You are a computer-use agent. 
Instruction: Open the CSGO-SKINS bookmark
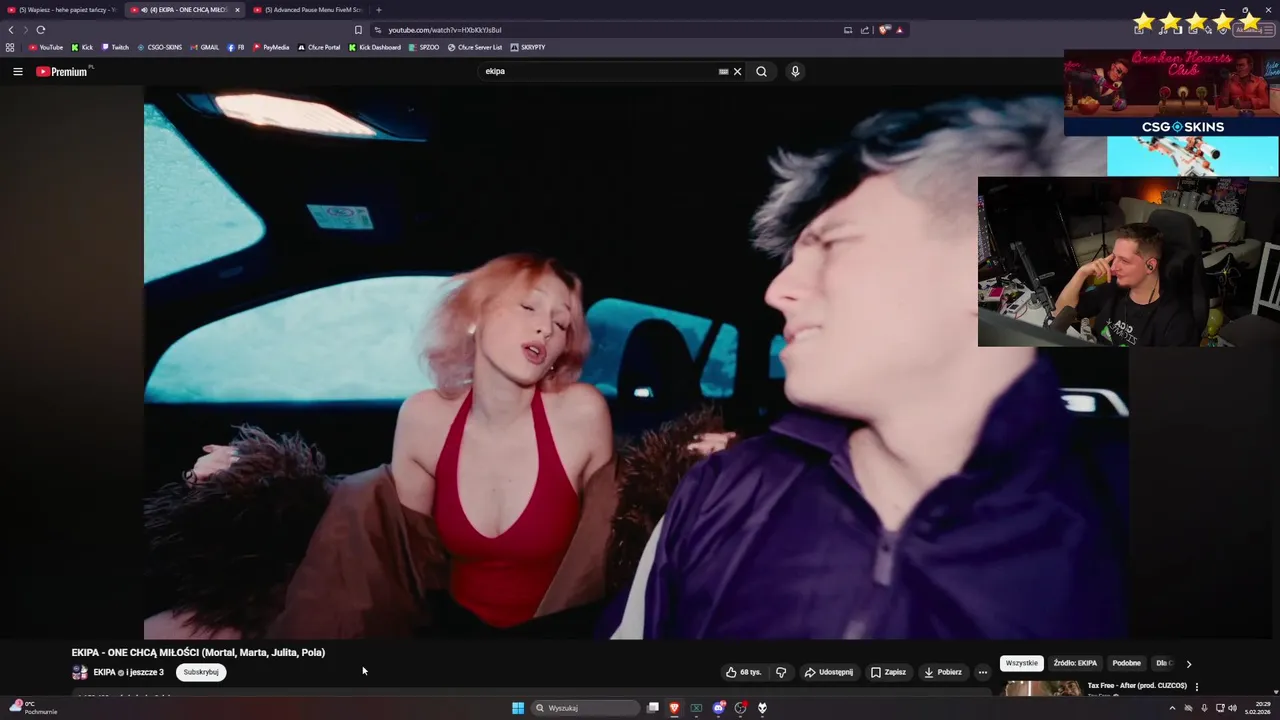(160, 47)
